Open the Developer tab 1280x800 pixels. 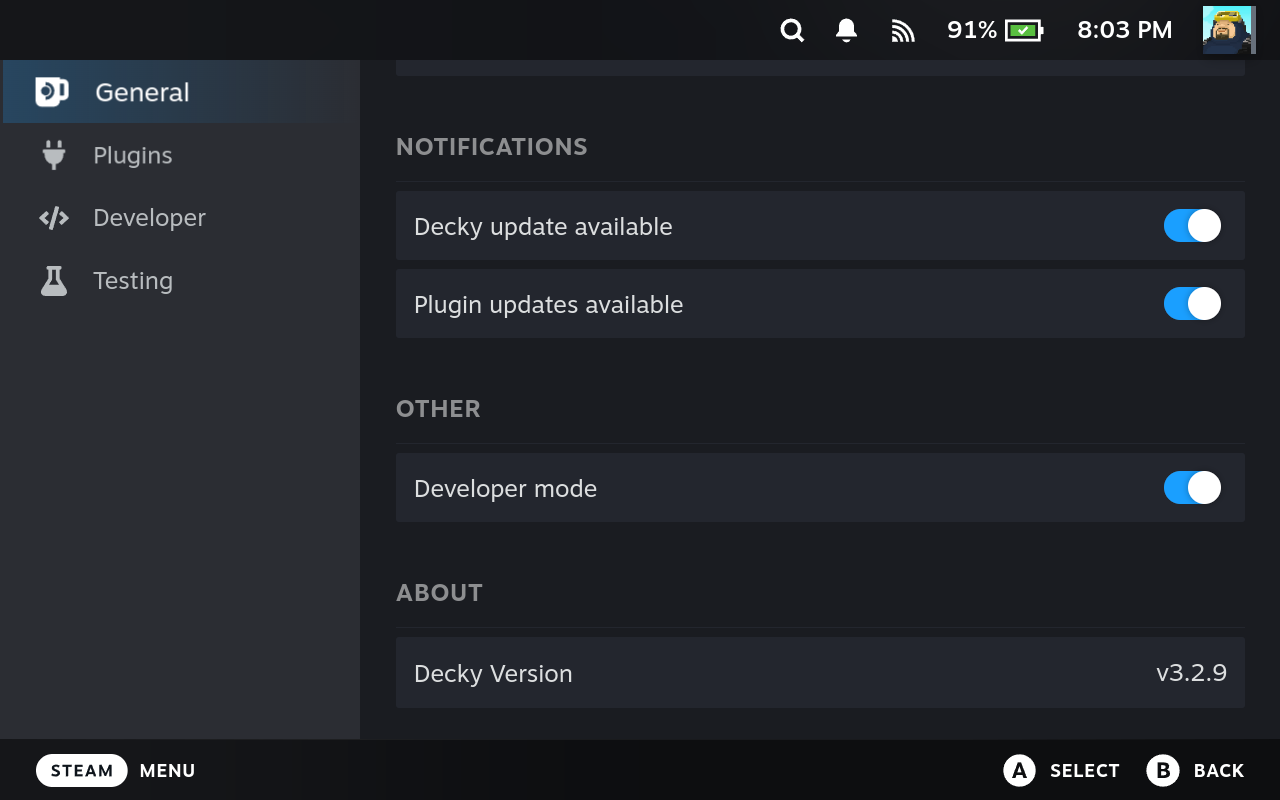click(181, 218)
